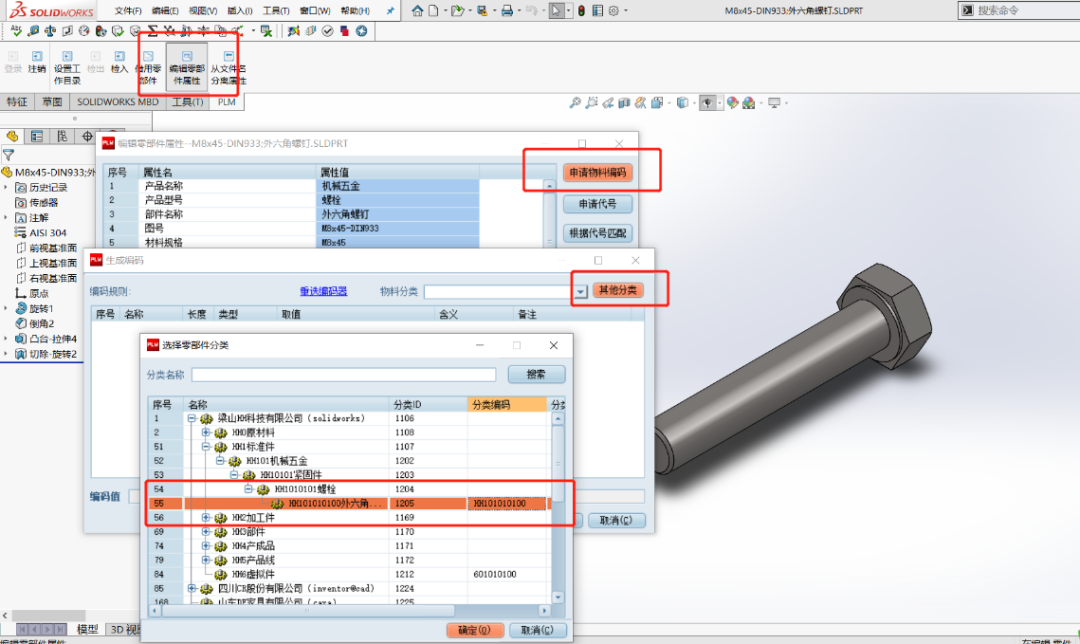Click the Select cursor tool icon

(x=556, y=10)
